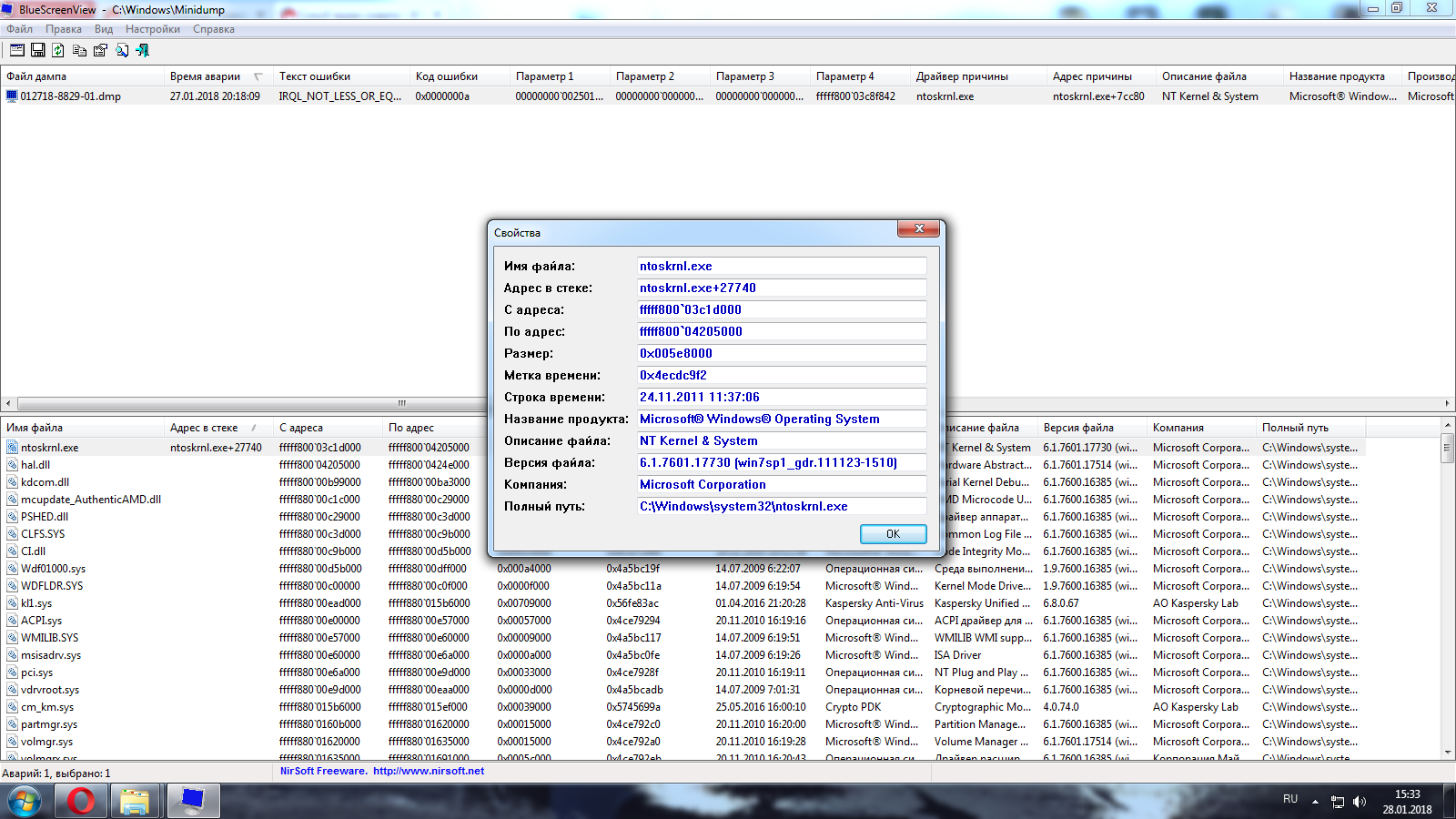
Task: Click the Адрес в стеке field value
Action: click(x=782, y=288)
